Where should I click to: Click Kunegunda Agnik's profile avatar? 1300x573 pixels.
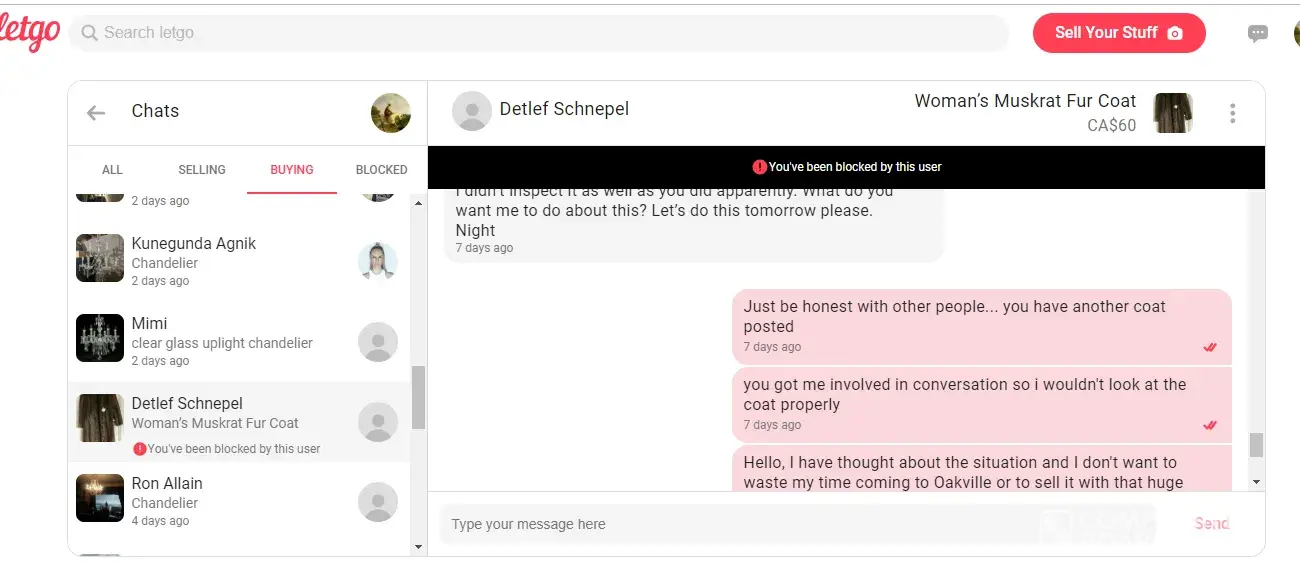378,262
